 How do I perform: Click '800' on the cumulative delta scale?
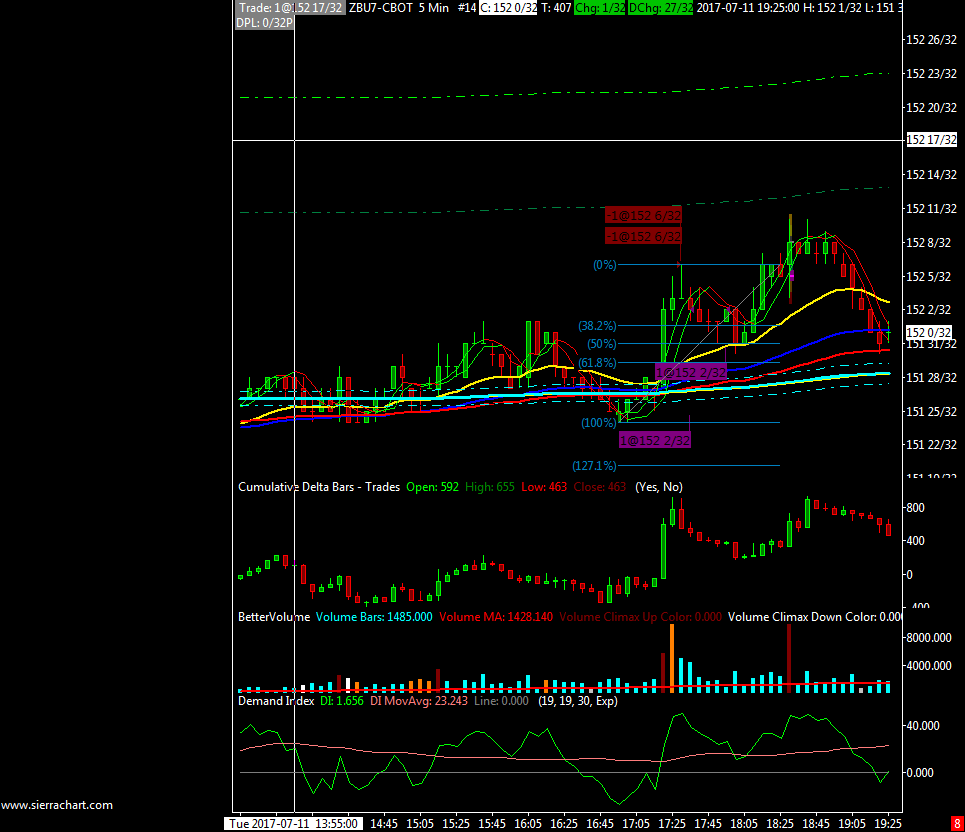pos(915,508)
